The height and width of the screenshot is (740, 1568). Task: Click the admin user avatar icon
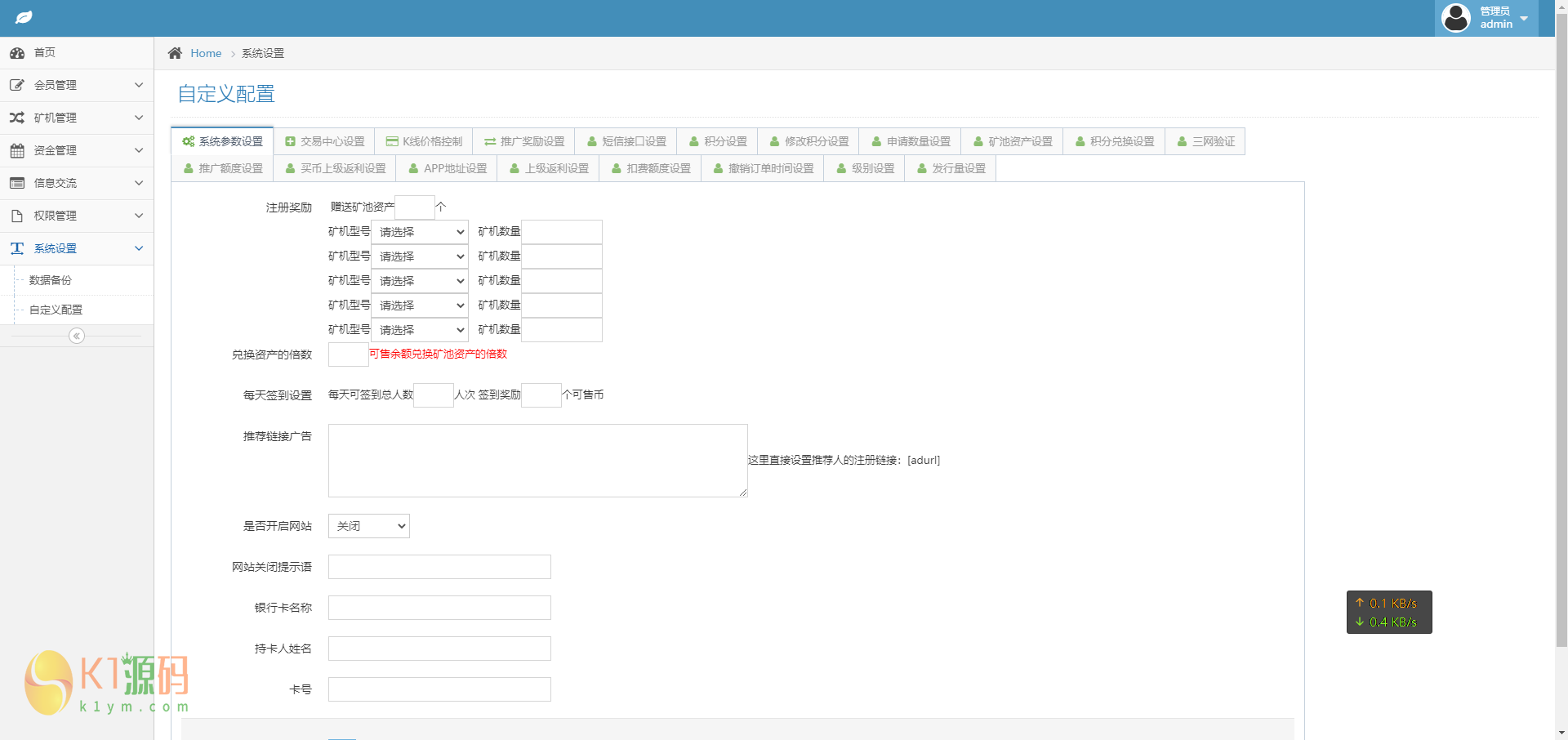click(1456, 17)
